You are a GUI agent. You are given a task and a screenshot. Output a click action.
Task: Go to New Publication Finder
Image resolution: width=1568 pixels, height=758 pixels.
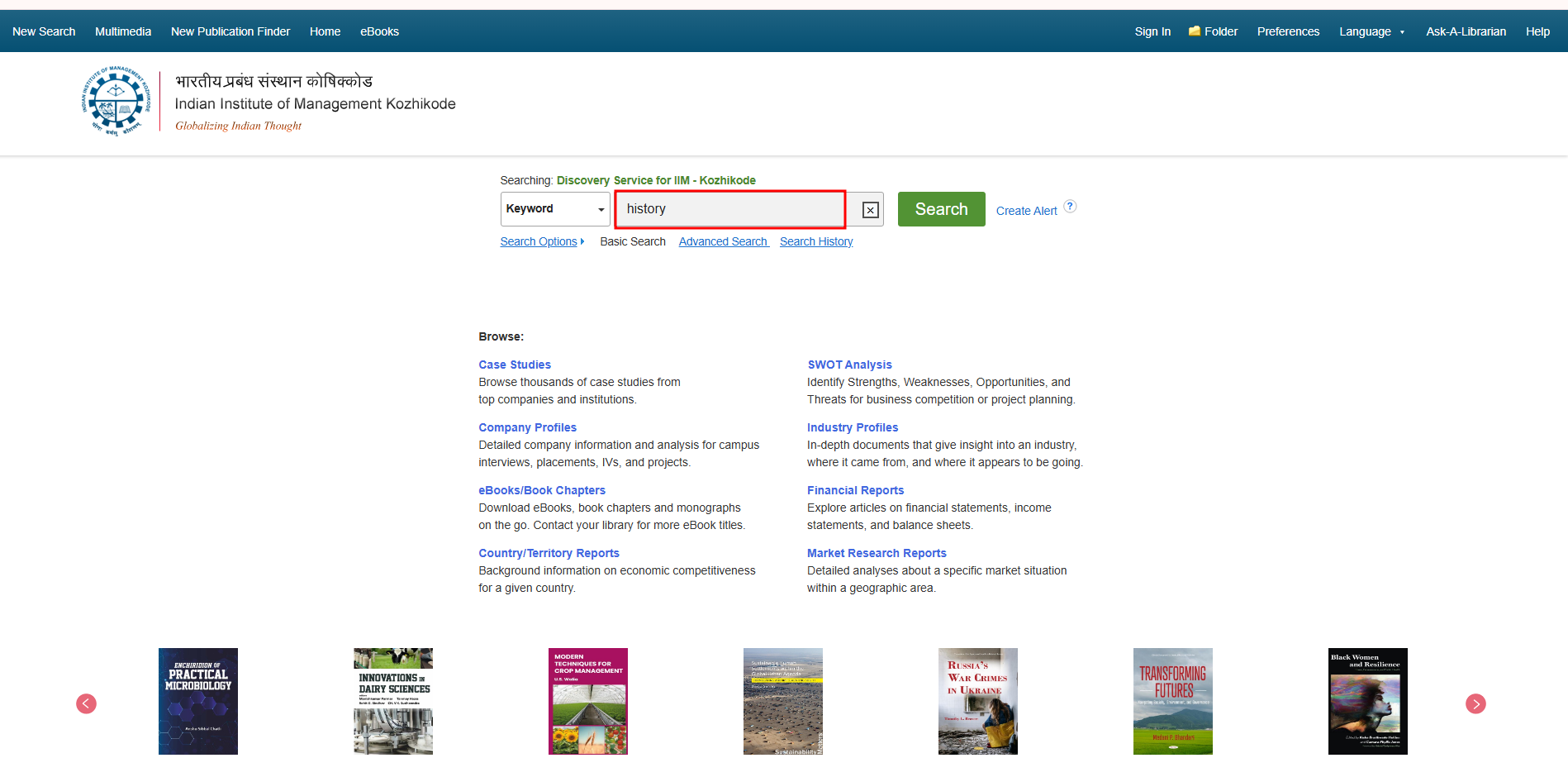[x=230, y=31]
